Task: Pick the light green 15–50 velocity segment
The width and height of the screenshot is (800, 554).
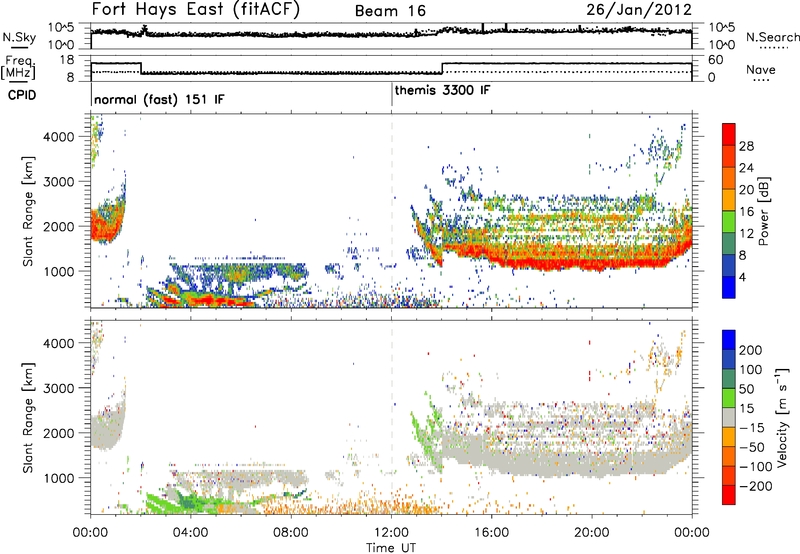Action: (x=729, y=398)
